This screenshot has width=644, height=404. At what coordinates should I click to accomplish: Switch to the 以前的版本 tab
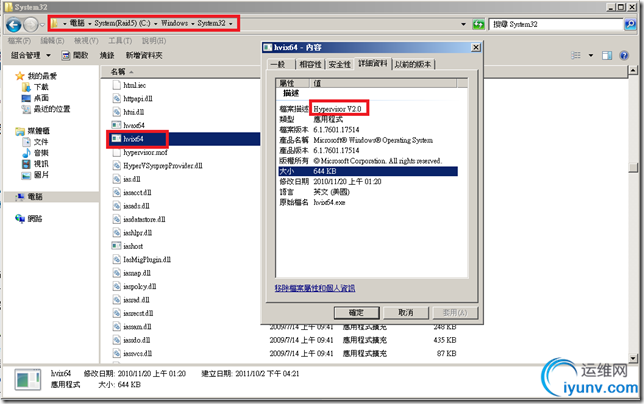point(413,64)
